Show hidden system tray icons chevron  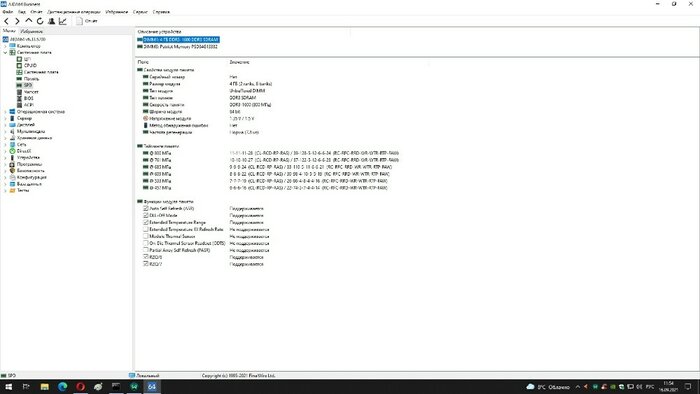pyautogui.click(x=578, y=387)
